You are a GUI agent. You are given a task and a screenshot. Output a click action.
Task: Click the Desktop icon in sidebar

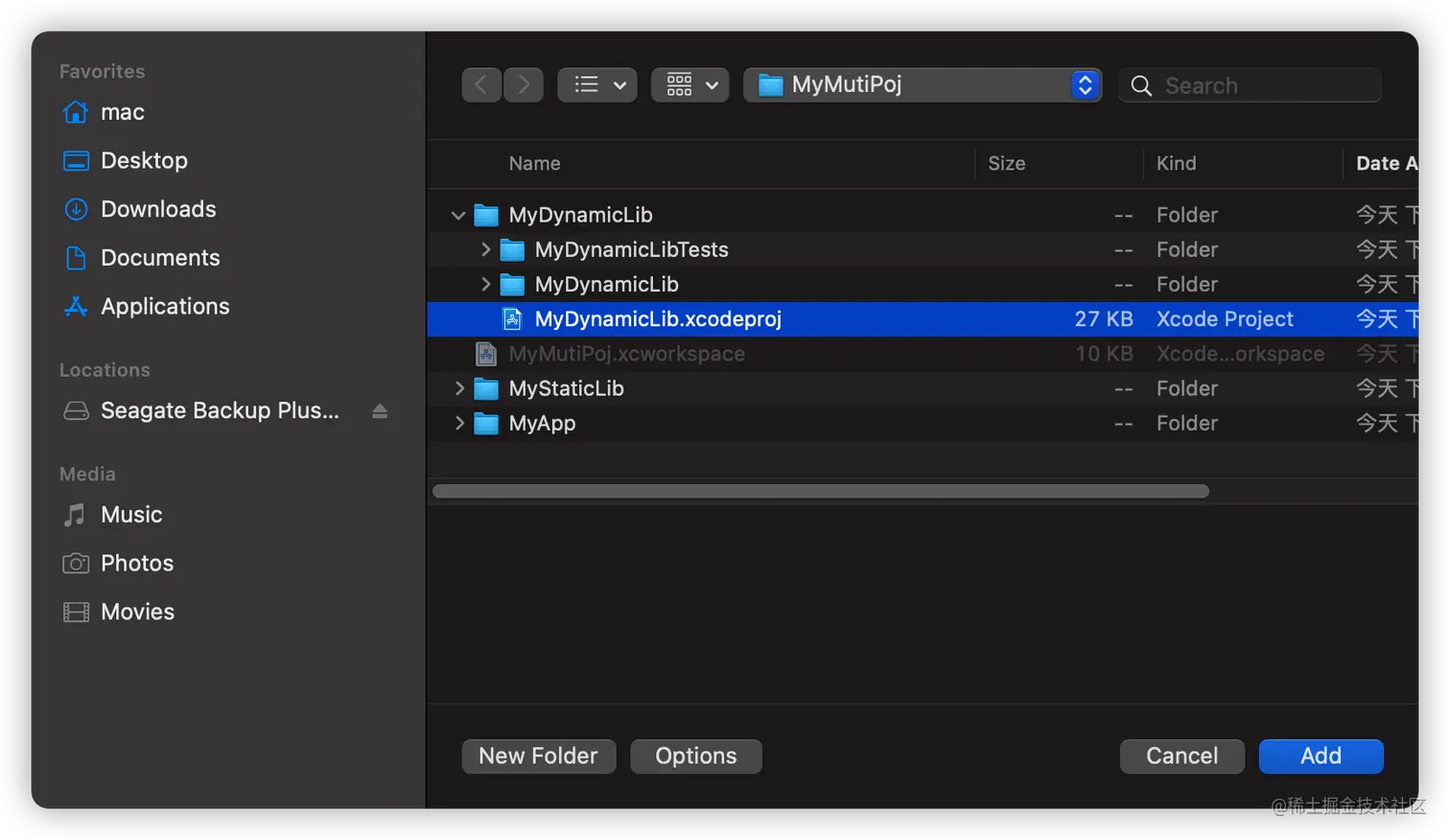tap(76, 161)
